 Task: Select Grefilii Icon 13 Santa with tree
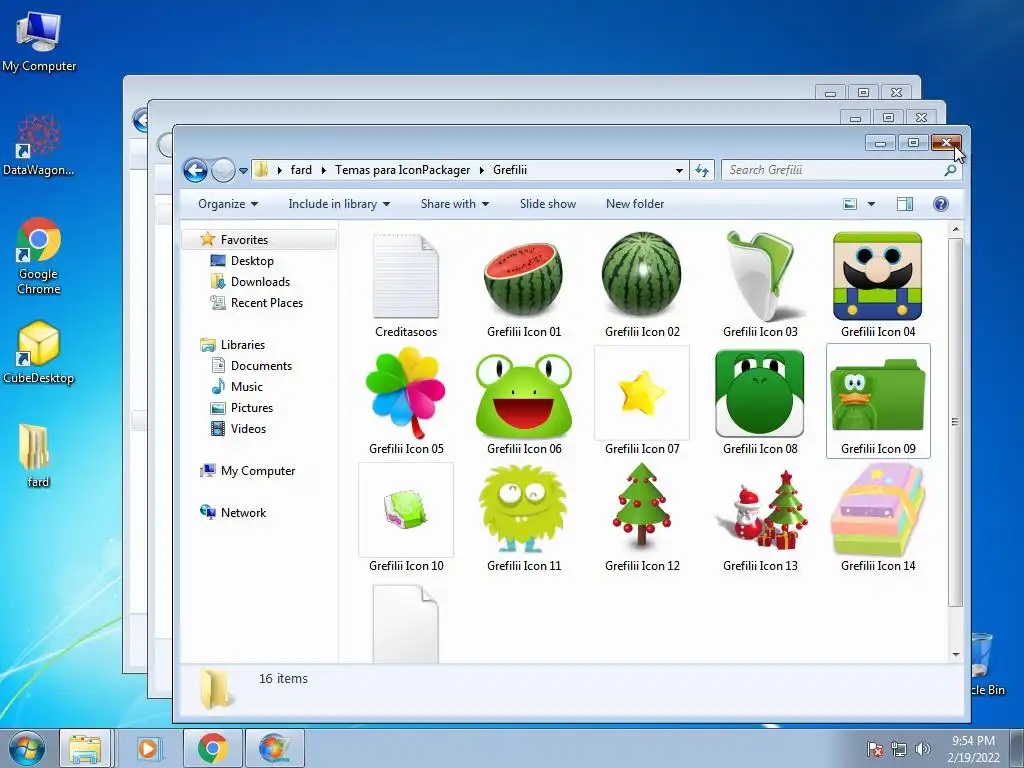[760, 519]
